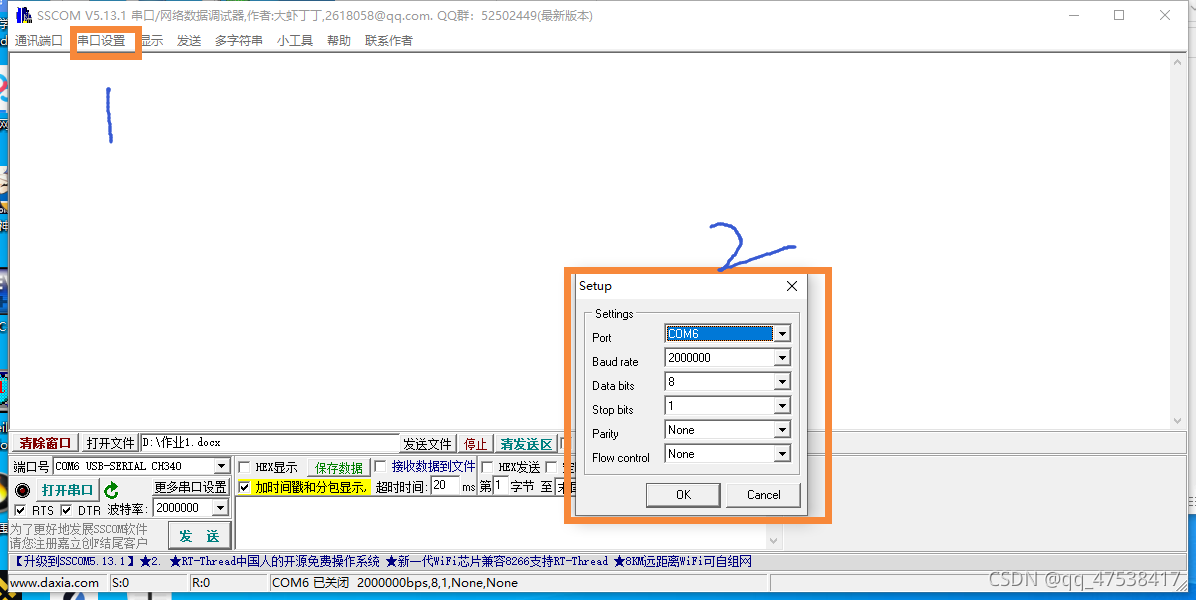
Task: Click the 发送 send button
Action: tap(199, 536)
